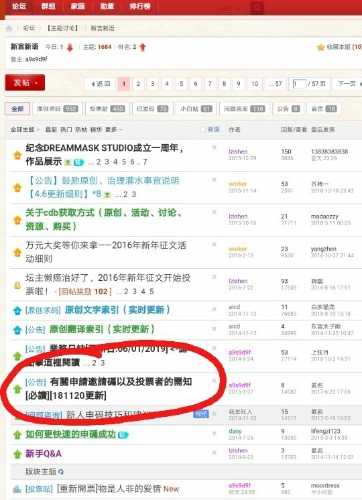Go to page 2 of the thread list
Image resolution: width=362 pixels, height=500 pixels.
click(x=138, y=84)
